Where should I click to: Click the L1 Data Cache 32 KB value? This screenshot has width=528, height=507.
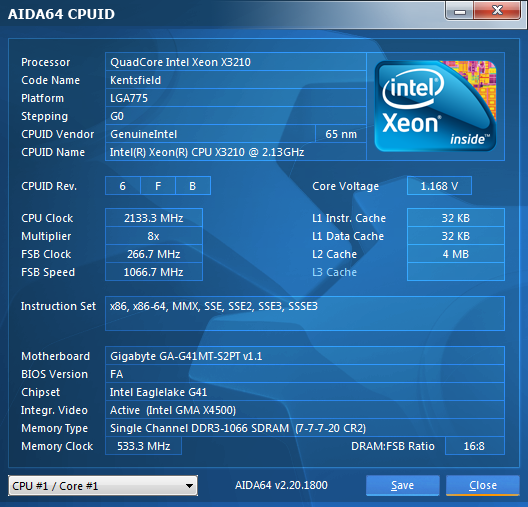point(456,236)
